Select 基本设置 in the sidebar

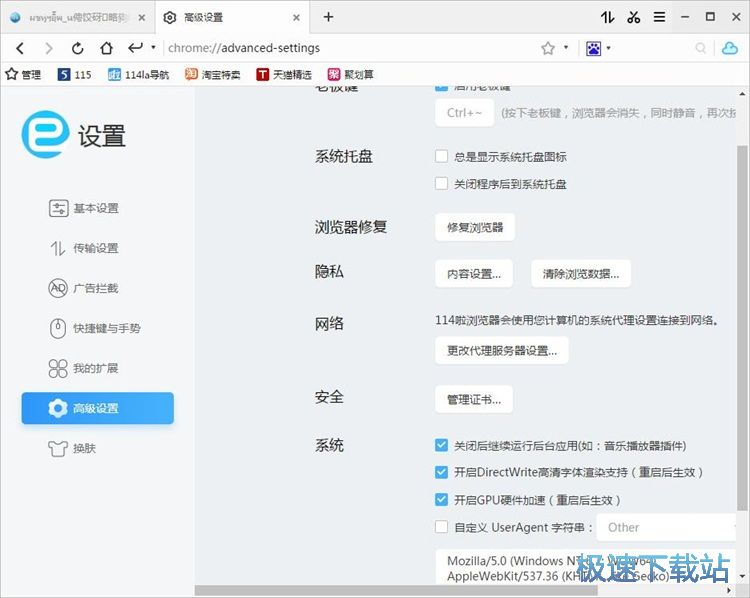coord(96,208)
